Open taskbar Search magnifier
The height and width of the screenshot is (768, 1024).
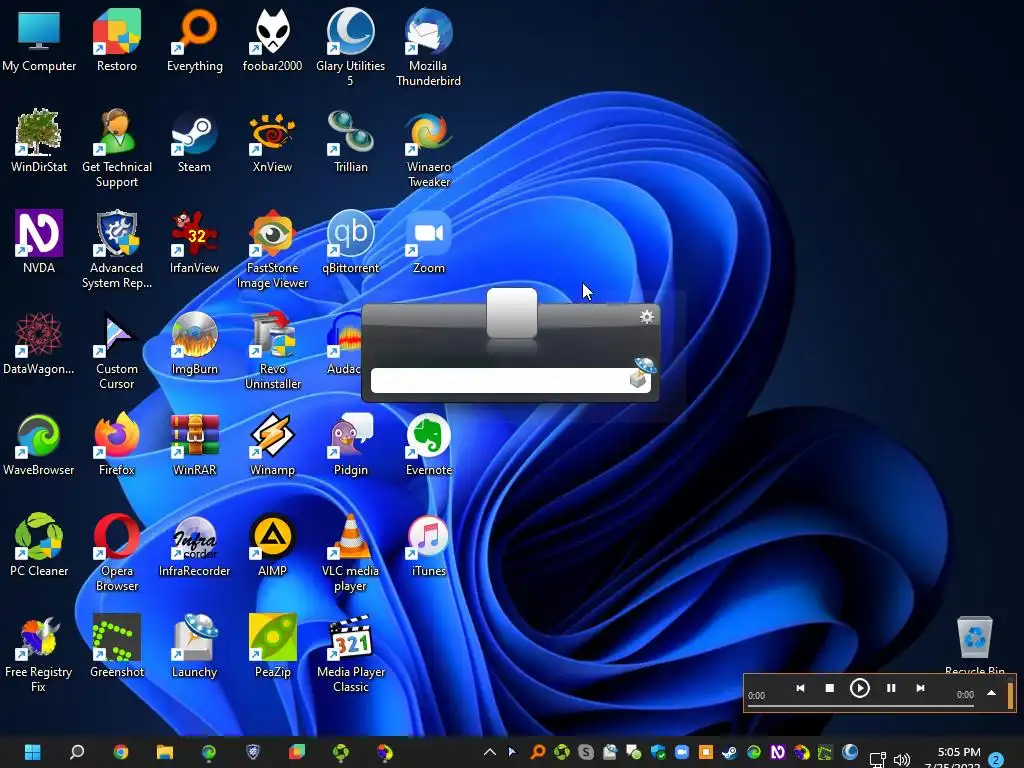click(77, 752)
